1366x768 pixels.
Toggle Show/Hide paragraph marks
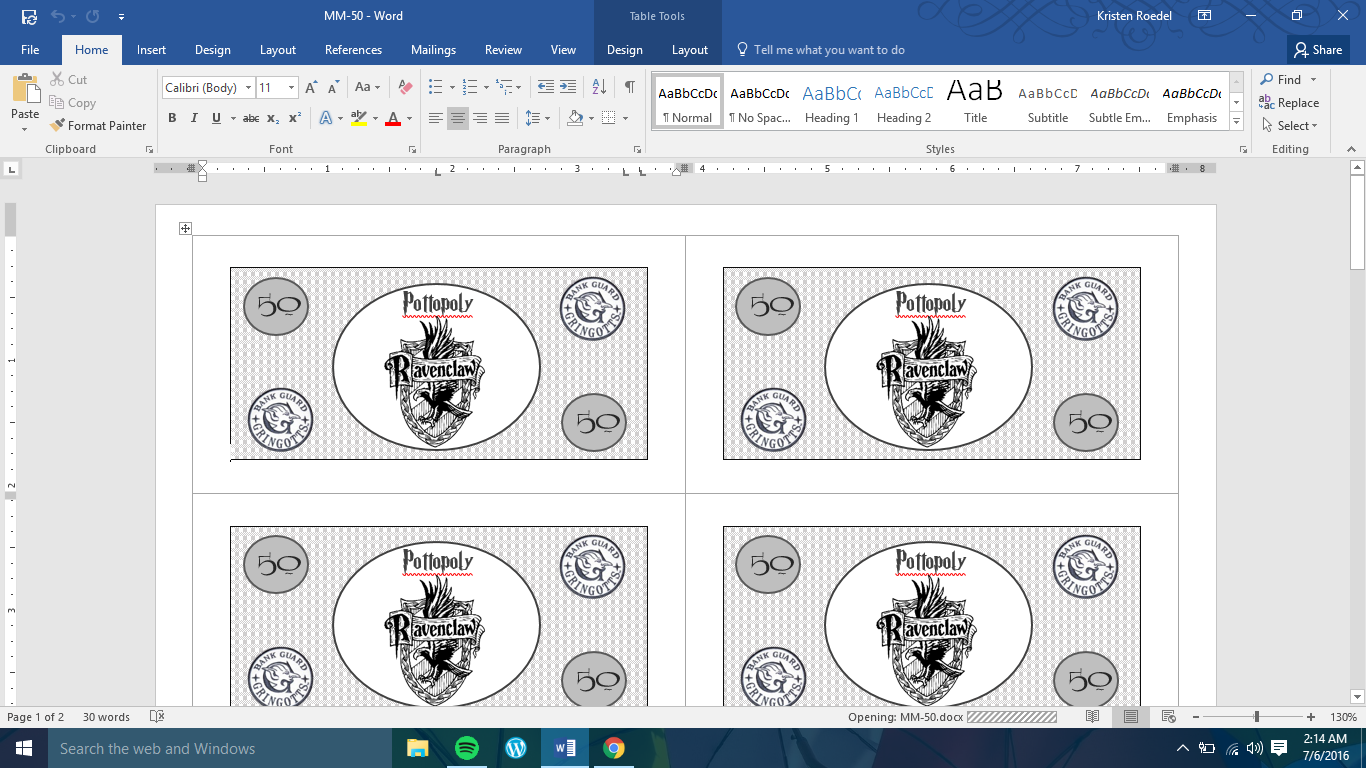pos(629,88)
